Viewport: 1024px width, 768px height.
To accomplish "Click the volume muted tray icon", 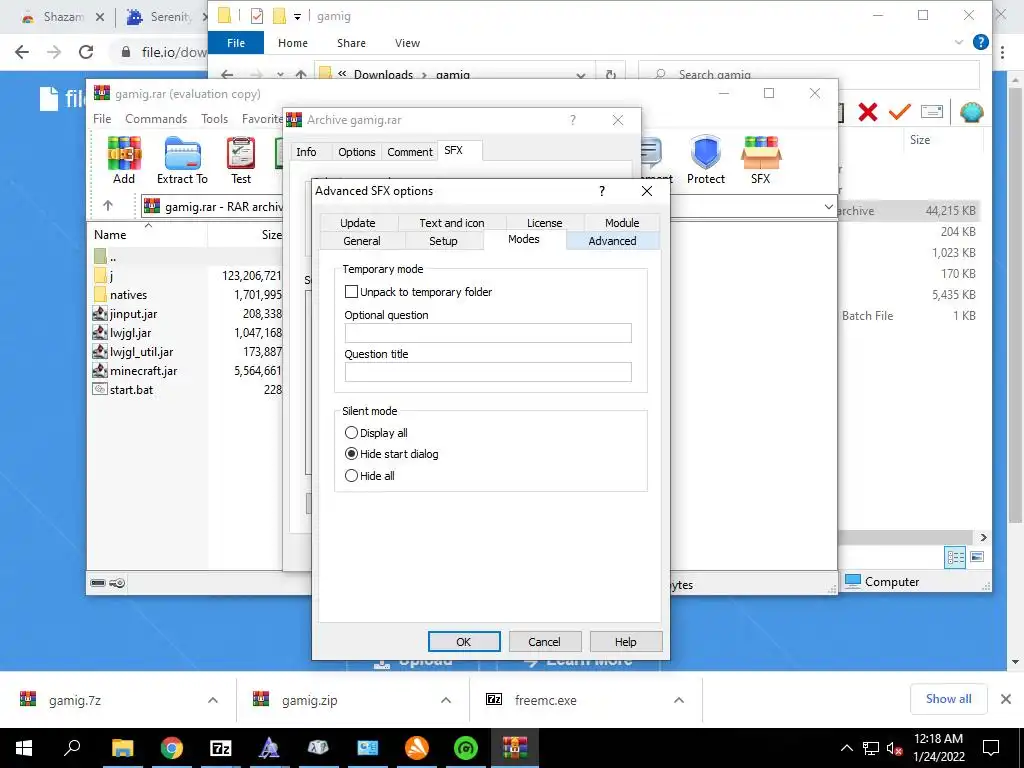I will pyautogui.click(x=894, y=748).
